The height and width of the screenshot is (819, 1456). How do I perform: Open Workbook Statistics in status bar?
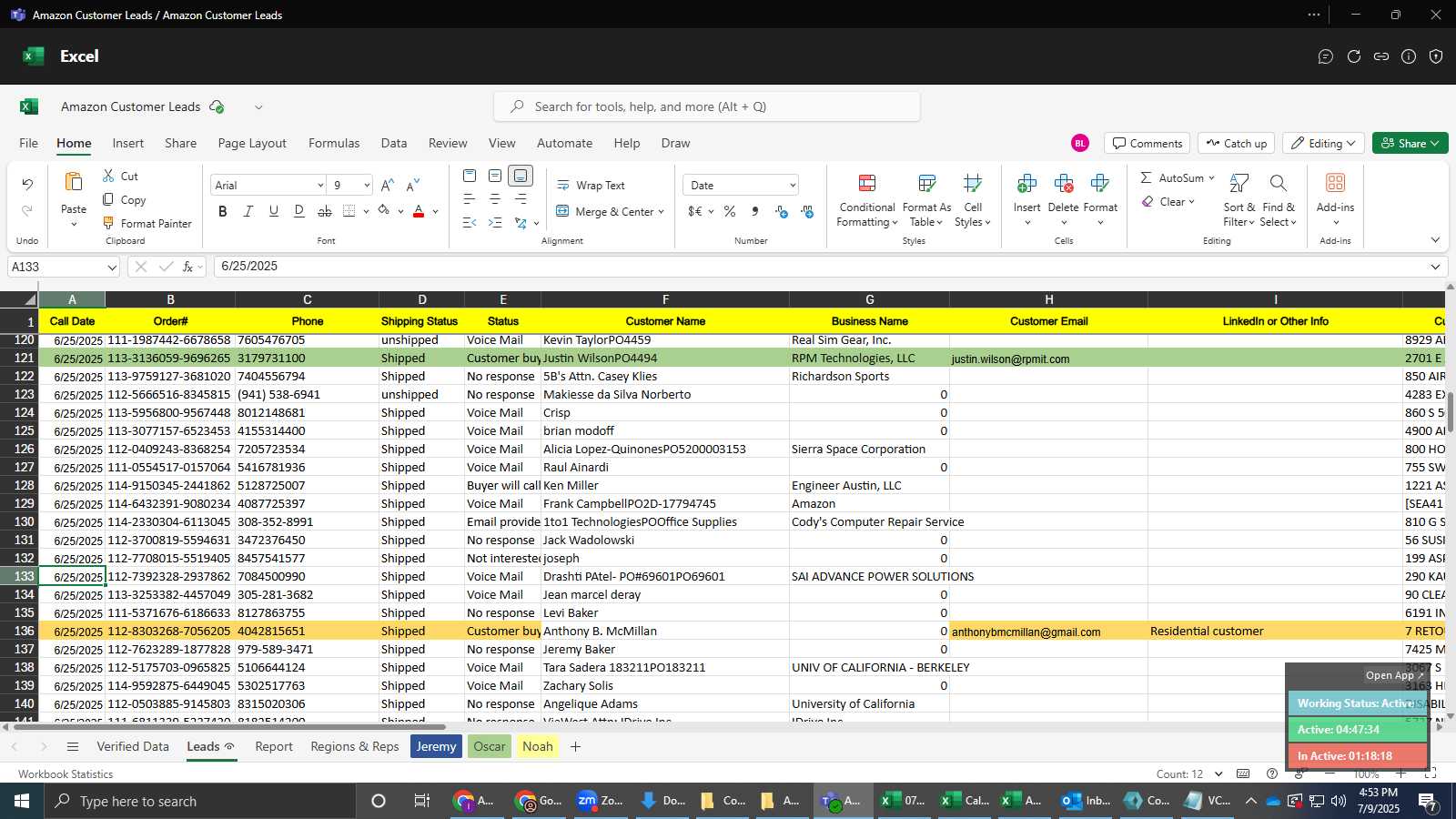(x=66, y=774)
